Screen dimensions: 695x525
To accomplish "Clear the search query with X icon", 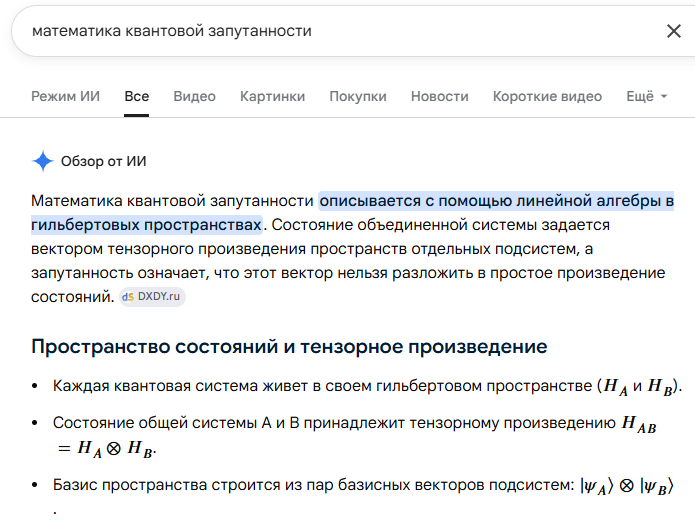I will click(x=673, y=31).
